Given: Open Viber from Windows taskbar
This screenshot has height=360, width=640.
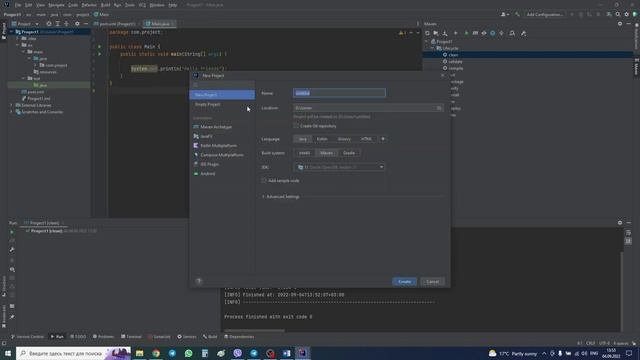Looking at the screenshot, I should pos(238,353).
